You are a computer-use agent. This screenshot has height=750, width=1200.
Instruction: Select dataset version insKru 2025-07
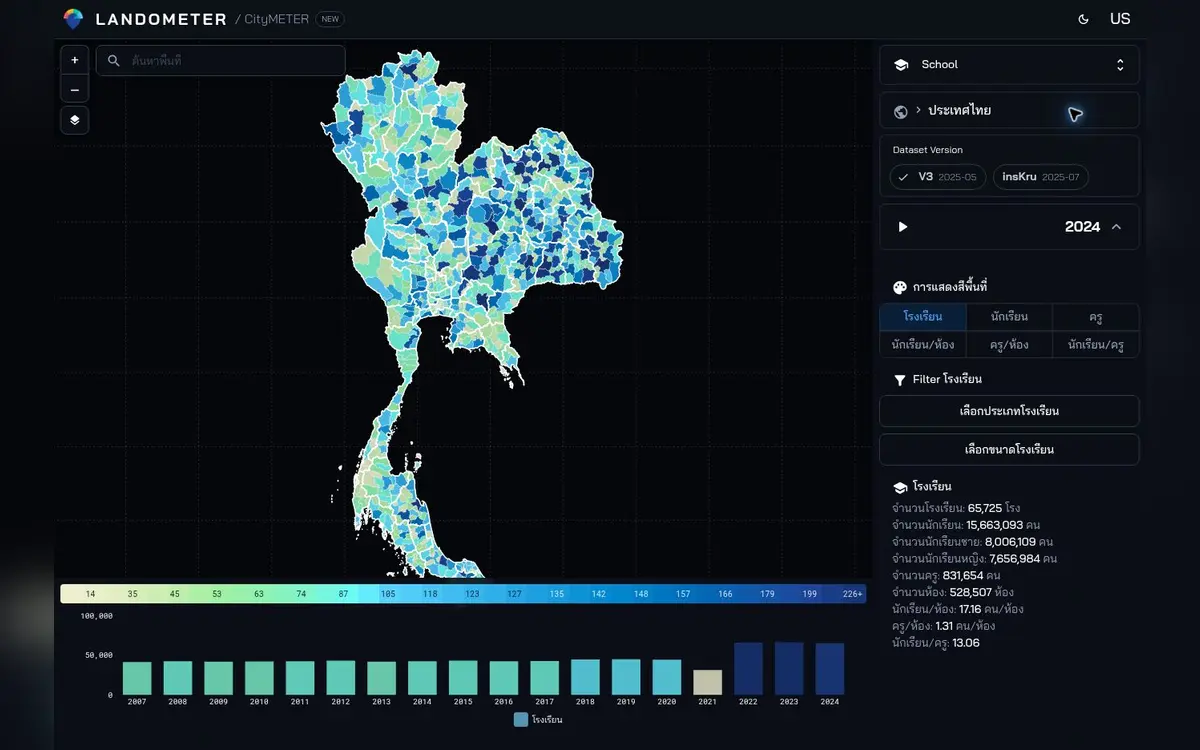pyautogui.click(x=1040, y=177)
